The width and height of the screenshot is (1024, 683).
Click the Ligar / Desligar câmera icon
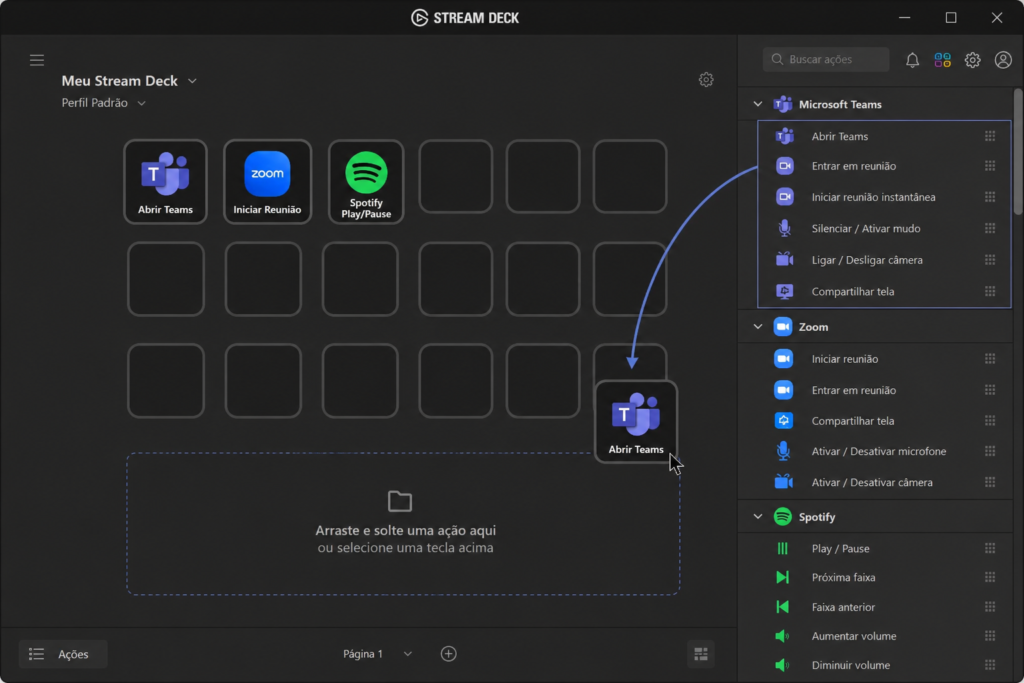pos(784,259)
